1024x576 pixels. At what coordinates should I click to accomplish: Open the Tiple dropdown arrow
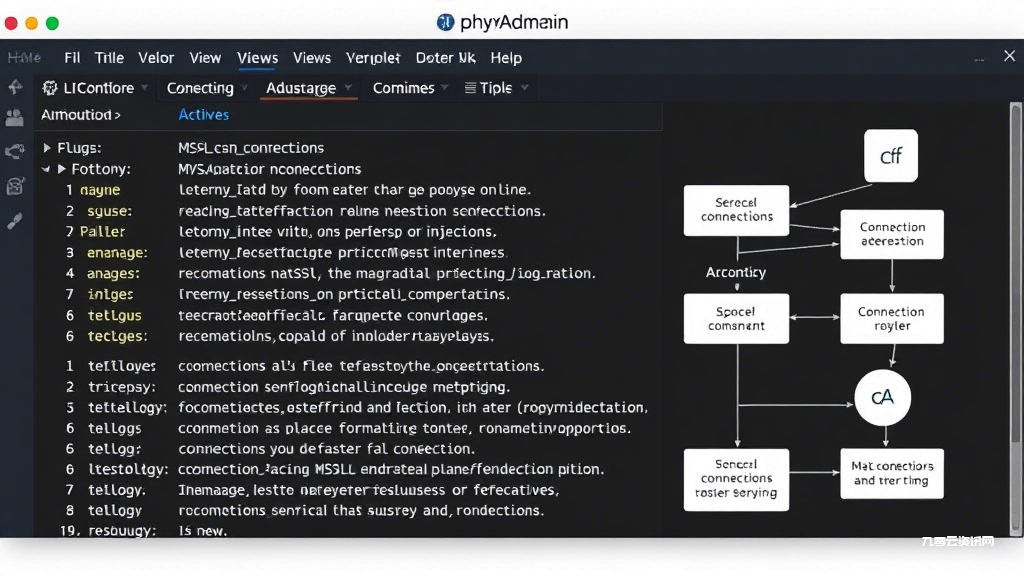click(524, 88)
